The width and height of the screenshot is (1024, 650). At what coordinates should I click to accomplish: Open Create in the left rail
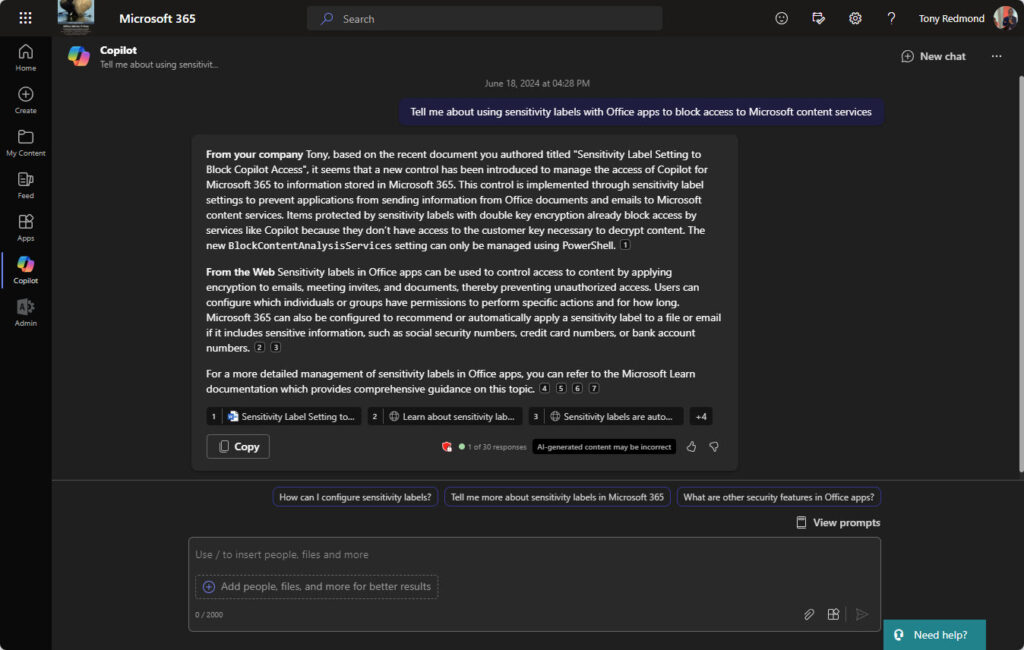[x=25, y=100]
